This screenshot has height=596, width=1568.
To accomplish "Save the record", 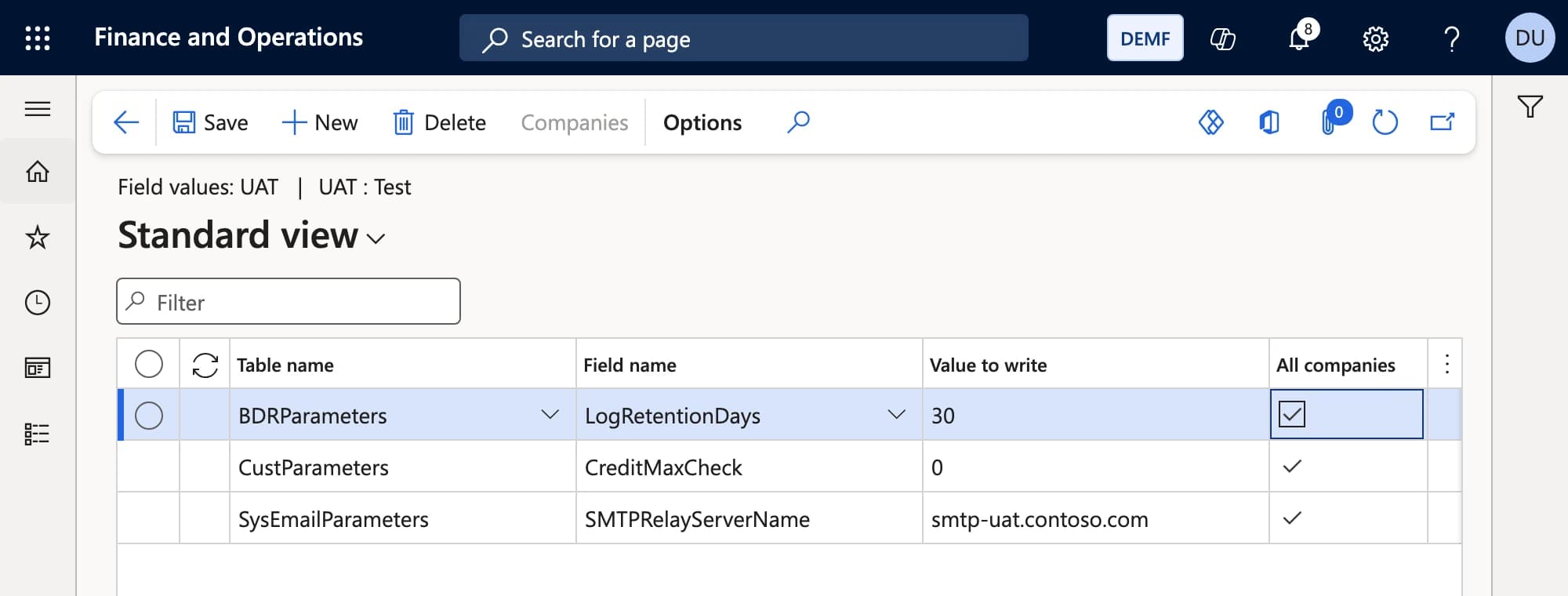I will (210, 122).
